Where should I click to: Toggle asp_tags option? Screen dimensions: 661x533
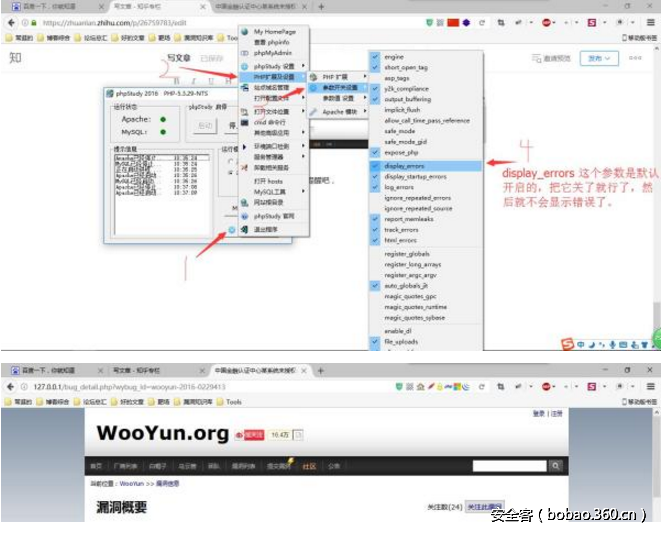click(426, 78)
